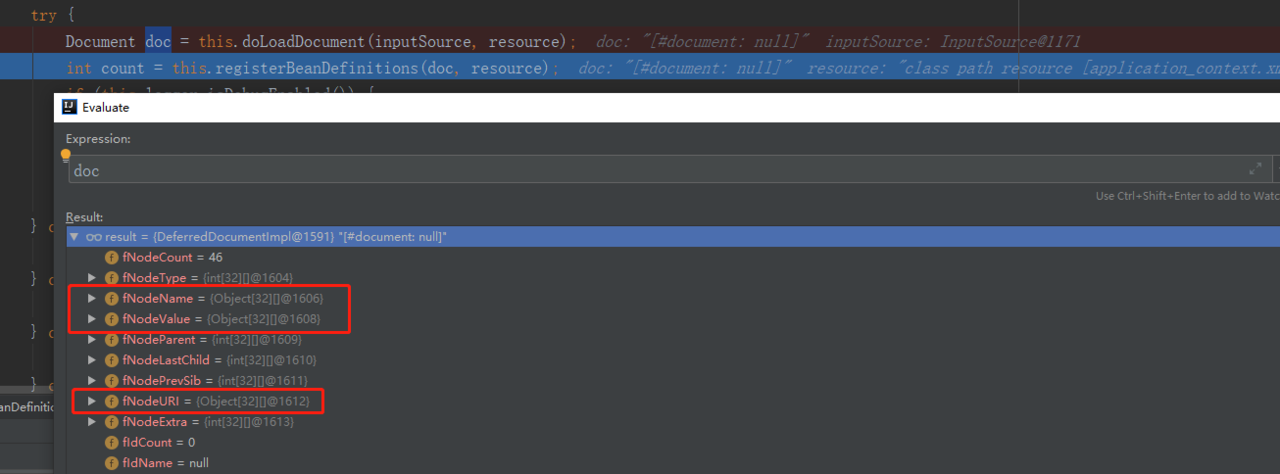Click the field icon next to fNodeType
Image resolution: width=1280 pixels, height=474 pixels.
[x=112, y=277]
